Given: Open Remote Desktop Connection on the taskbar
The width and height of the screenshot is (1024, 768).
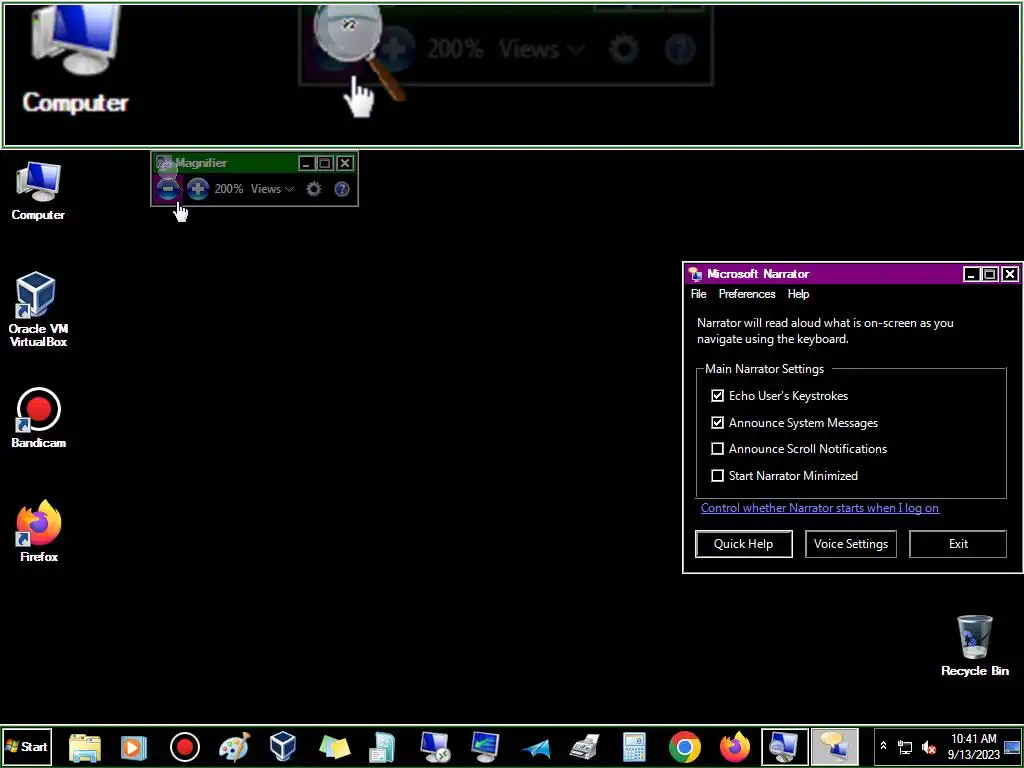Looking at the screenshot, I should click(x=434, y=747).
